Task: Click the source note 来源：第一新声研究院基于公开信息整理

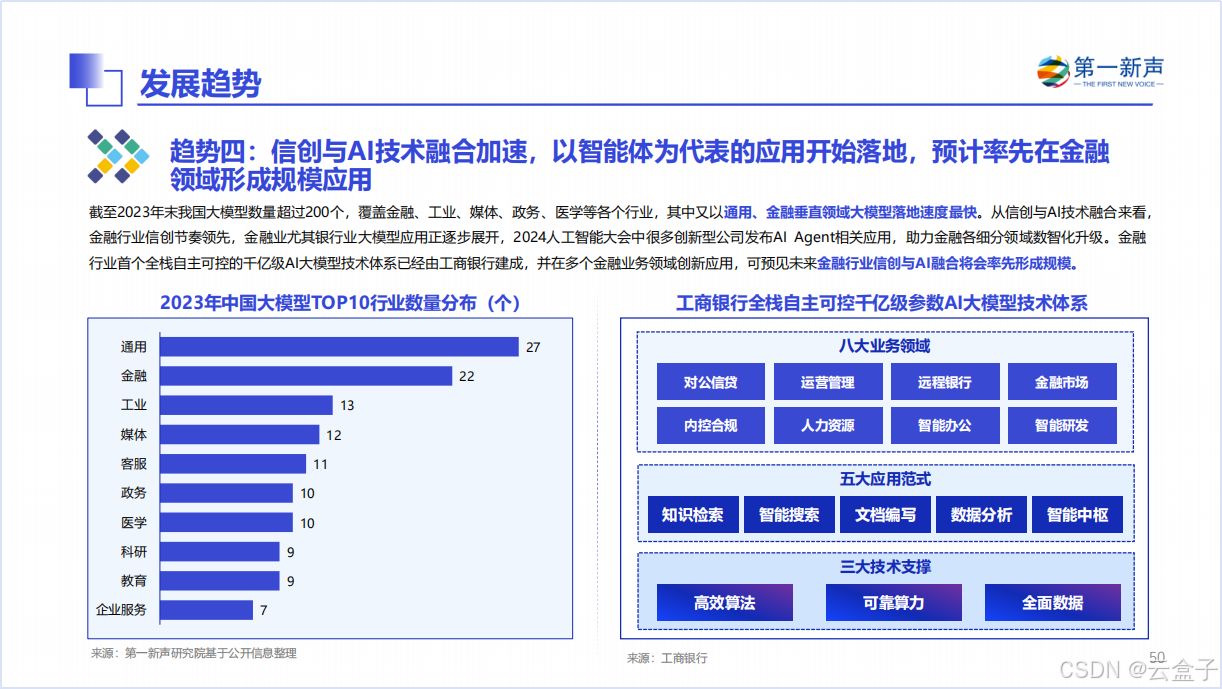Action: click(194, 654)
